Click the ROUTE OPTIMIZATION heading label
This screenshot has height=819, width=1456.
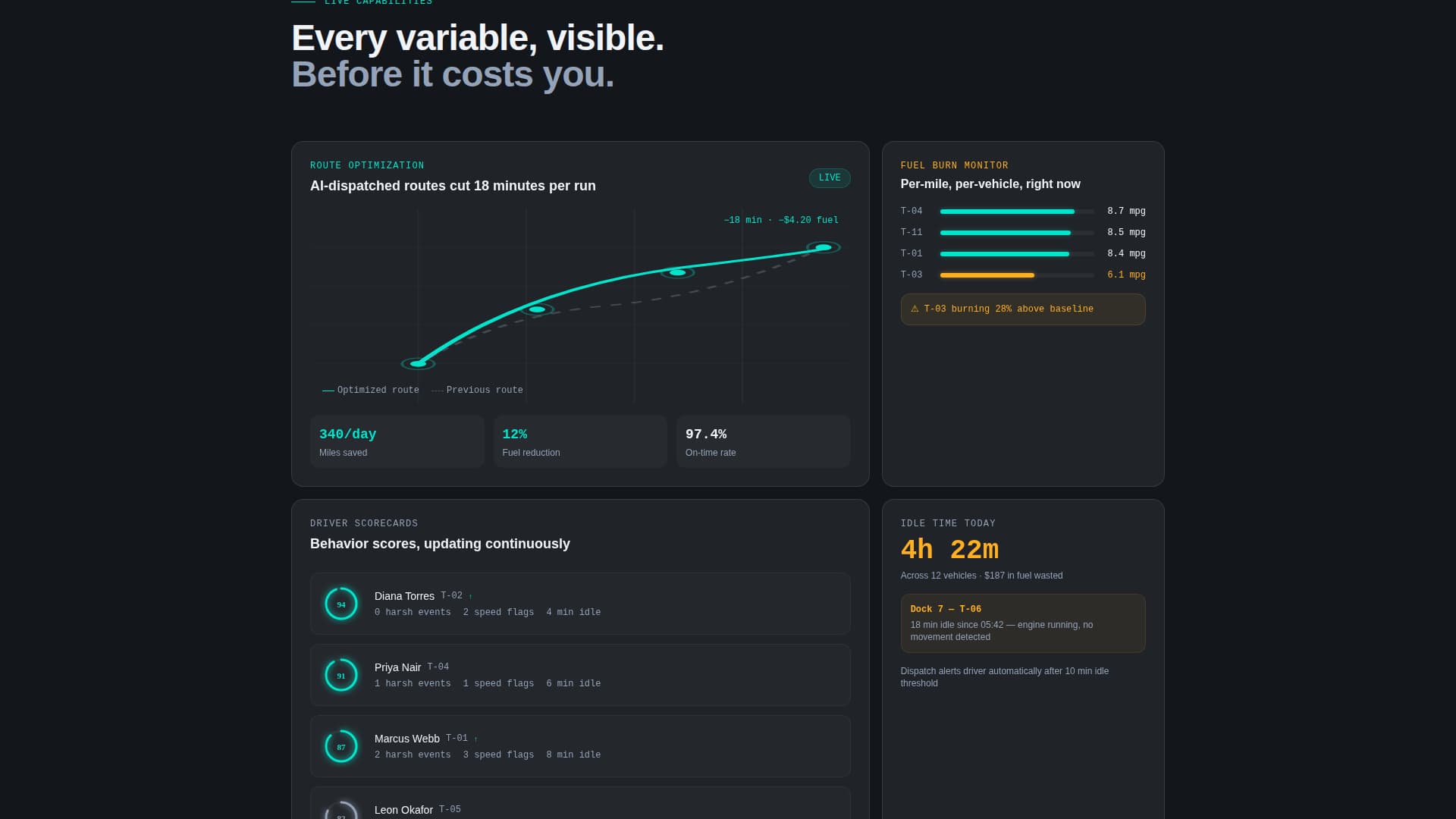pos(367,165)
